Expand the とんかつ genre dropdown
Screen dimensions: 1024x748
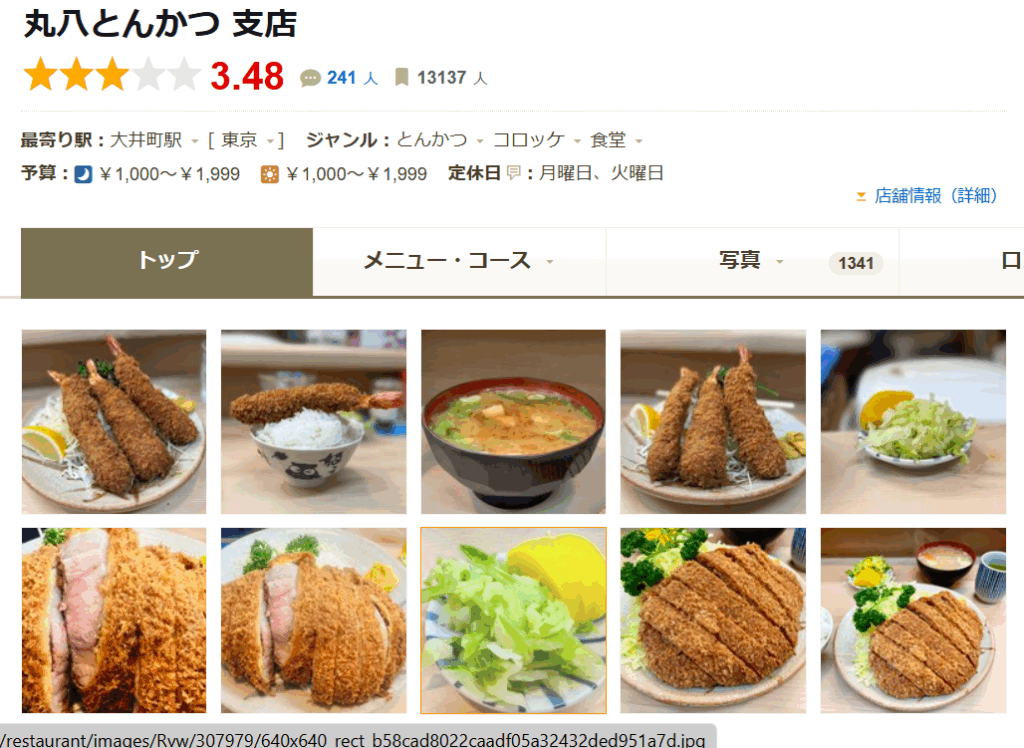[480, 141]
